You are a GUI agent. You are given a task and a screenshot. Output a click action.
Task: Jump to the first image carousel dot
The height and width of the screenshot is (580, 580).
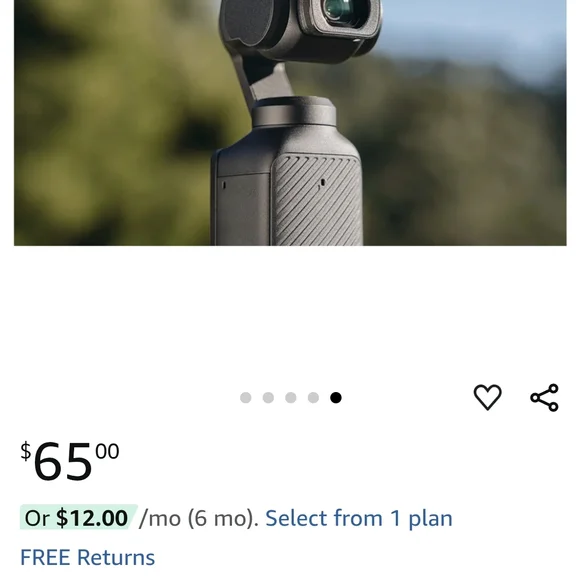tap(246, 398)
